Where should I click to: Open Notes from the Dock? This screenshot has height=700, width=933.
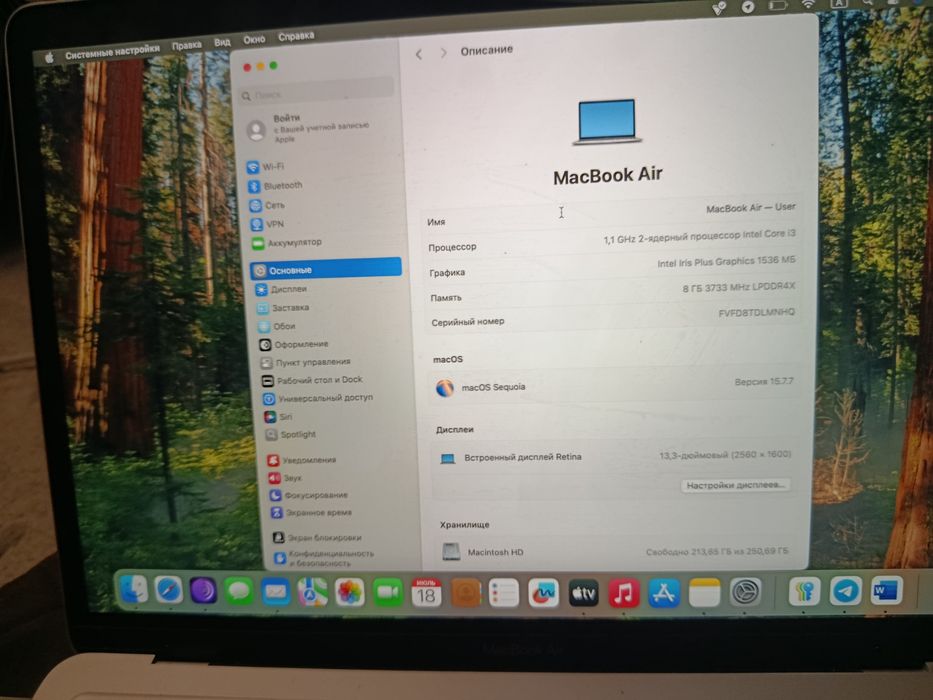coord(705,593)
